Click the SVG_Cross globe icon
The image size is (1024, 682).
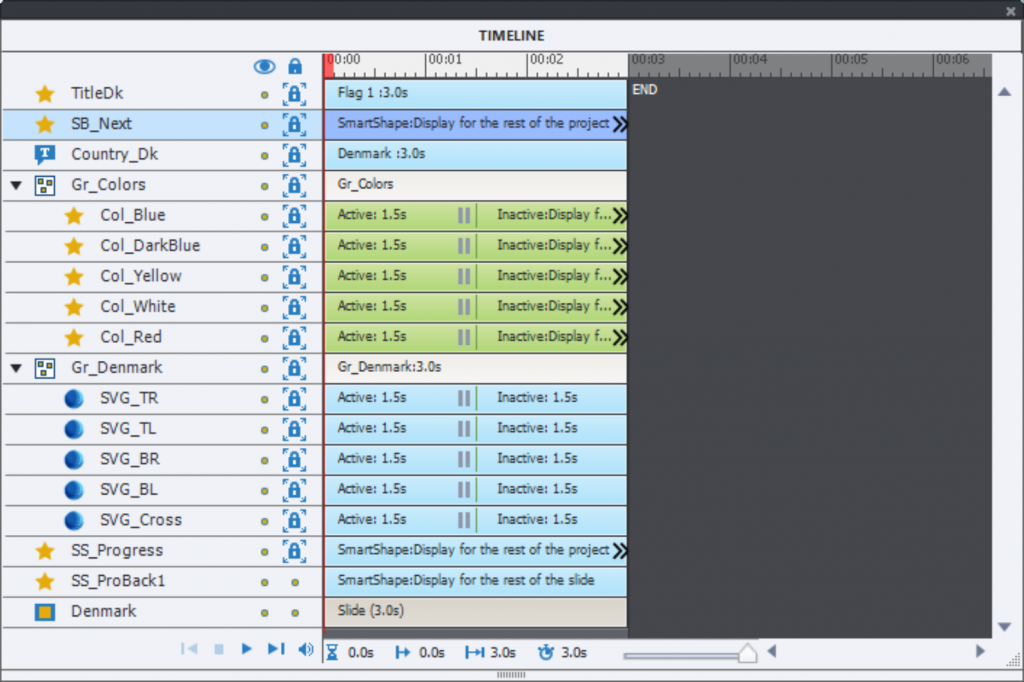coord(74,521)
